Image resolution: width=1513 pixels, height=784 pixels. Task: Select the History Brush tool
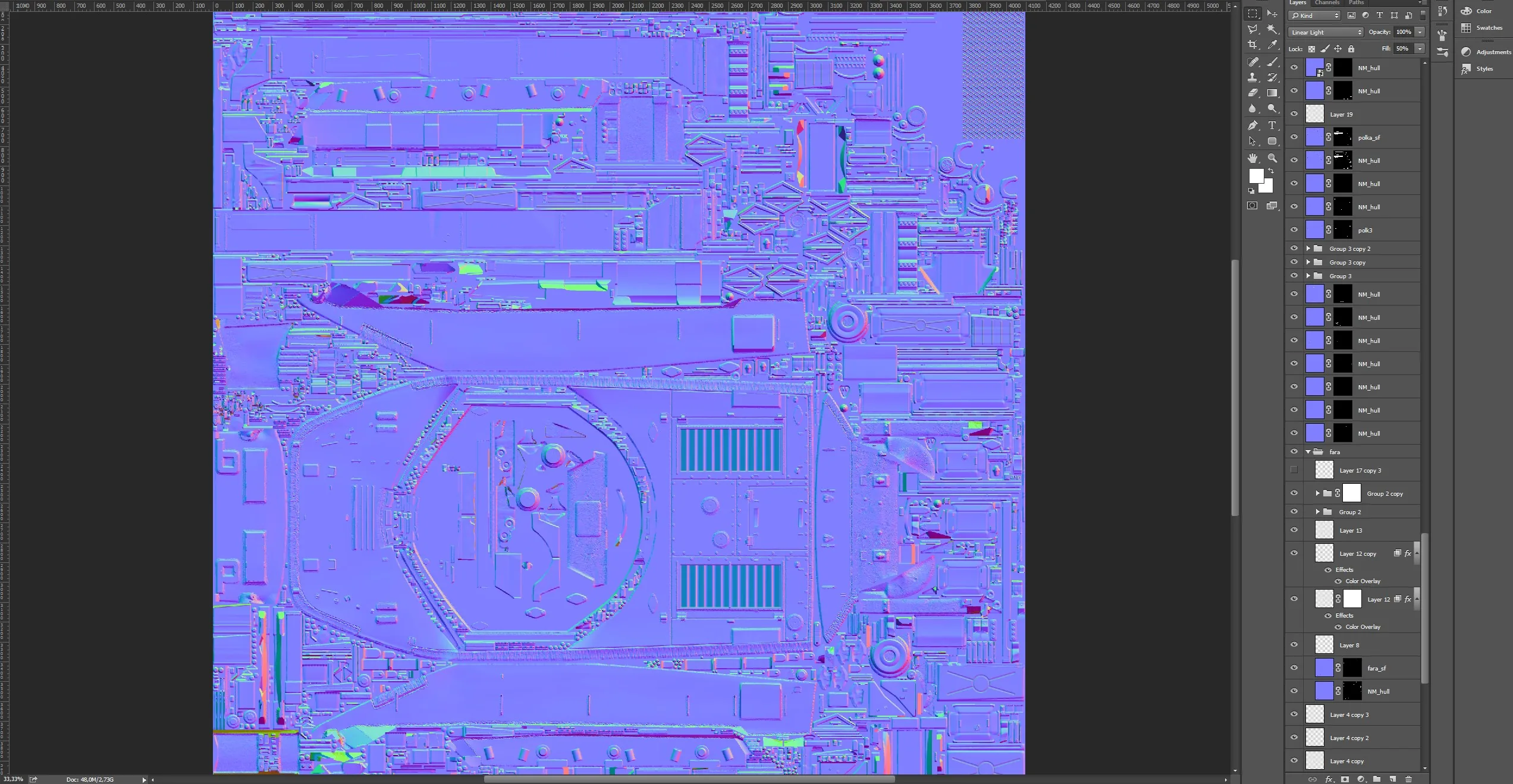[x=1272, y=77]
